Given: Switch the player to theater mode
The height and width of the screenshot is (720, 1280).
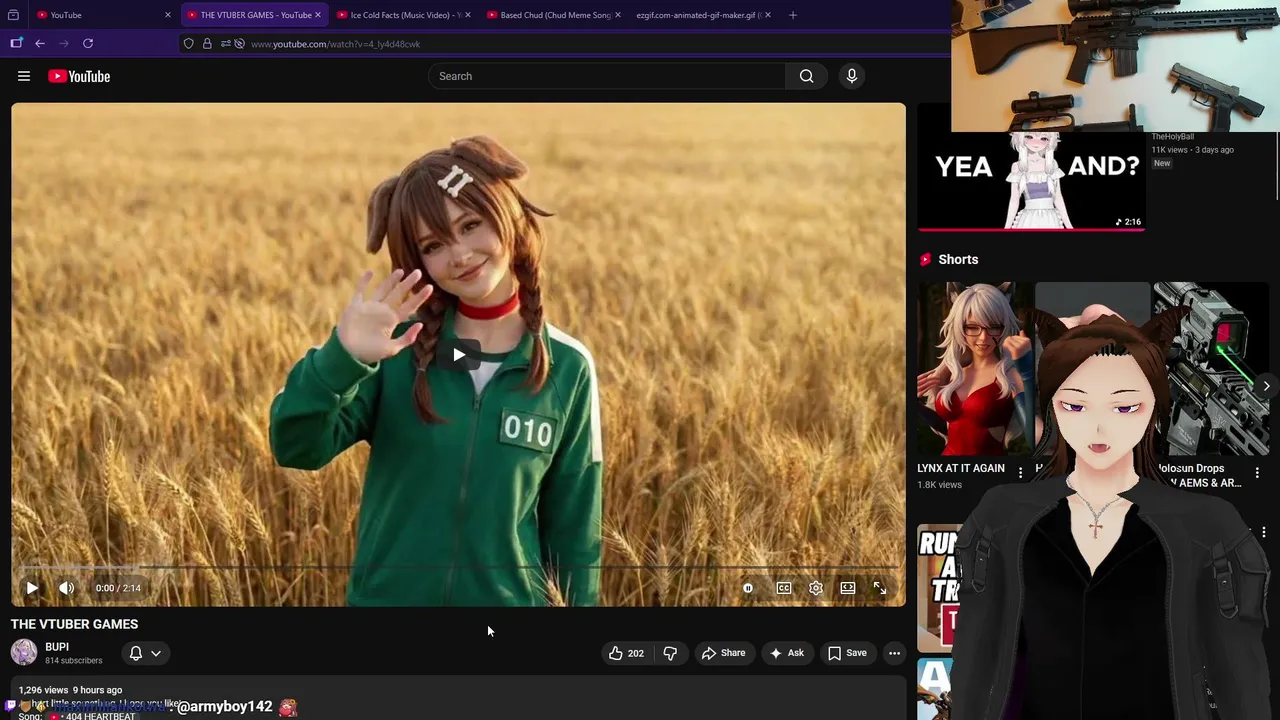Looking at the screenshot, I should tap(848, 588).
